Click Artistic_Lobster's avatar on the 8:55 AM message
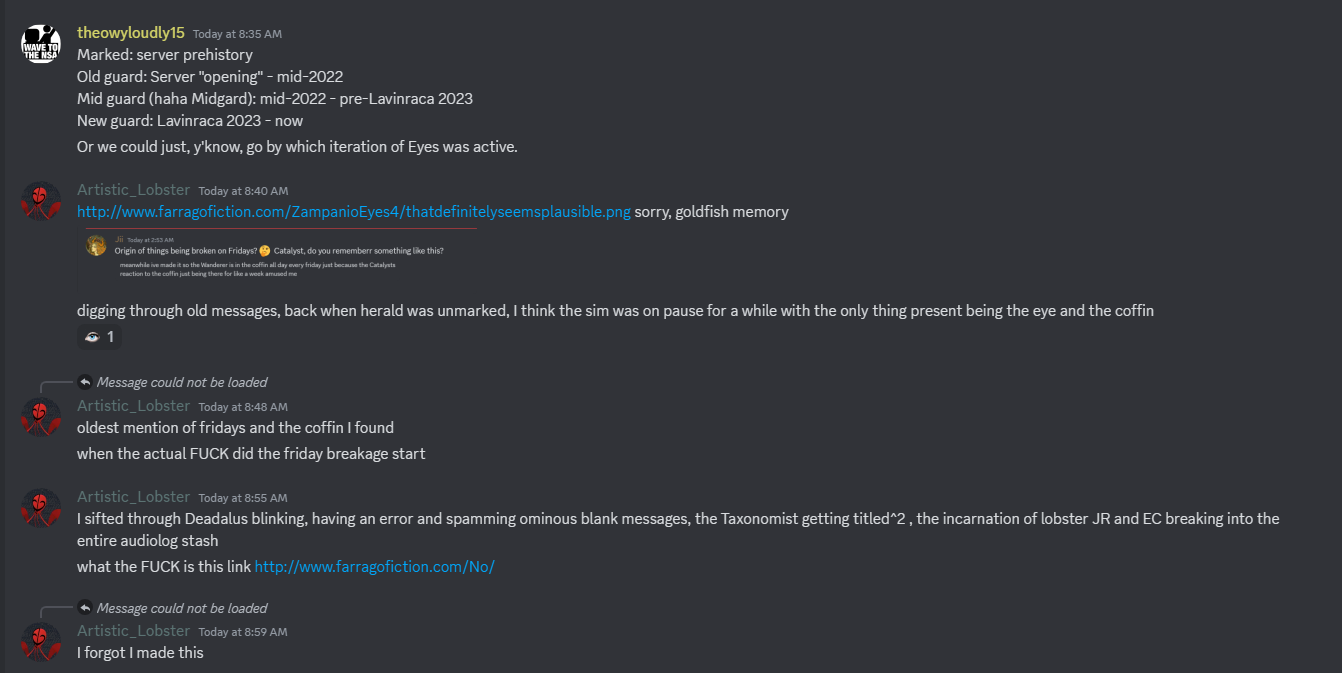Viewport: 1342px width, 673px height. tap(41, 507)
